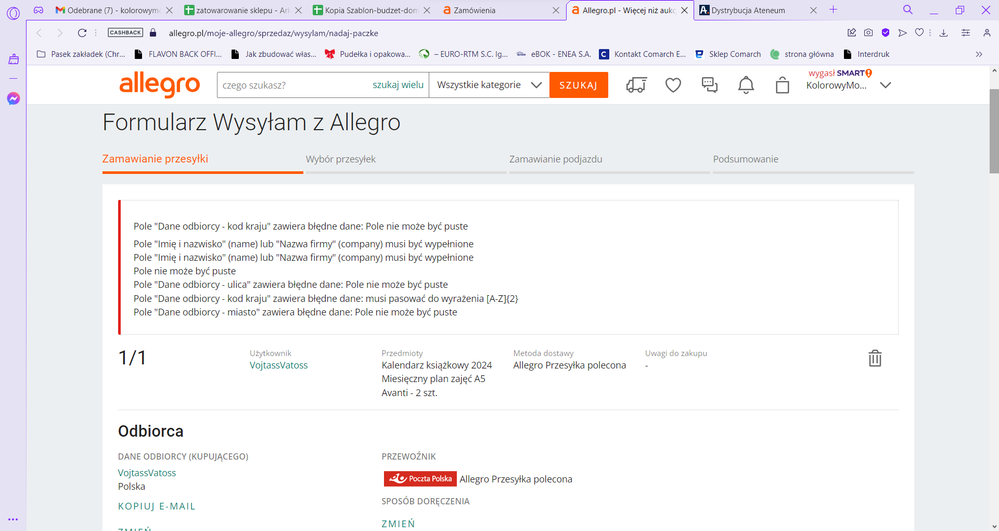999x531 pixels.
Task: Open browser profile person icon
Action: point(986,33)
